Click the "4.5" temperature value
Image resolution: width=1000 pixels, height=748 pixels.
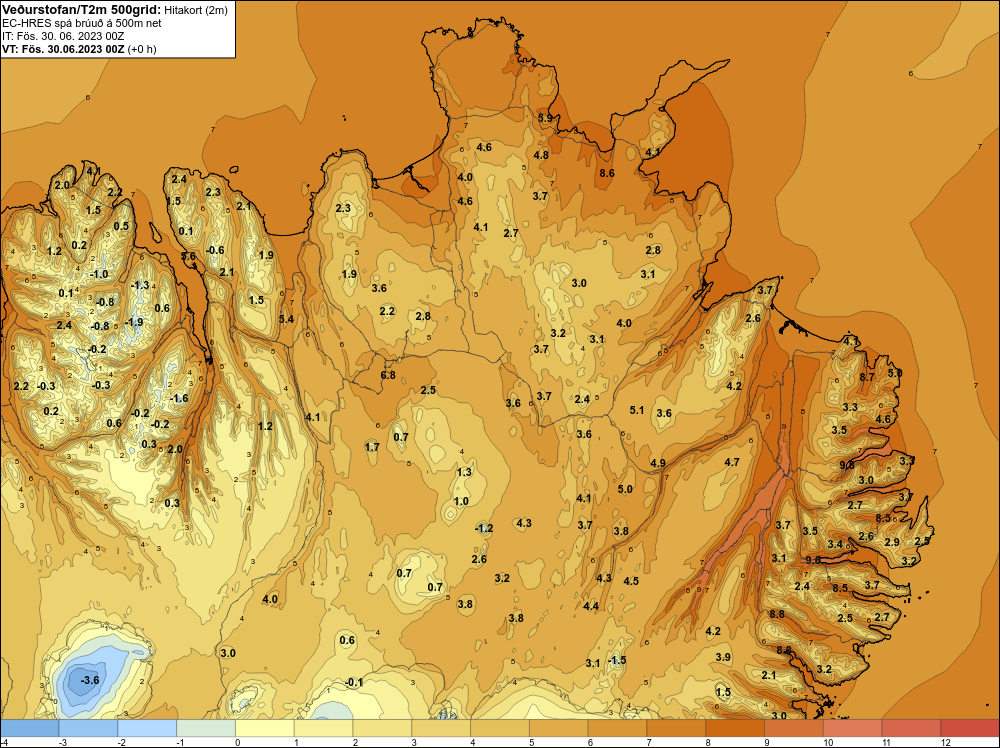click(x=631, y=581)
